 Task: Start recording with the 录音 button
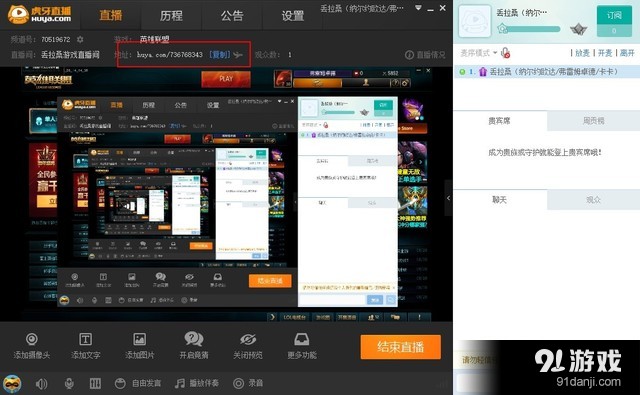pos(248,383)
